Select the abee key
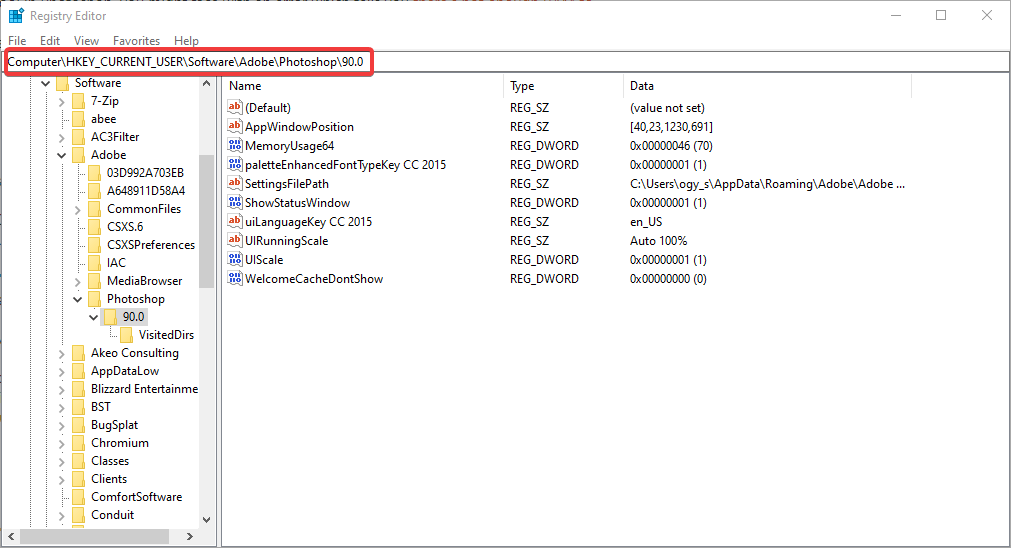Screen dimensions: 1011x548 click(x=103, y=119)
